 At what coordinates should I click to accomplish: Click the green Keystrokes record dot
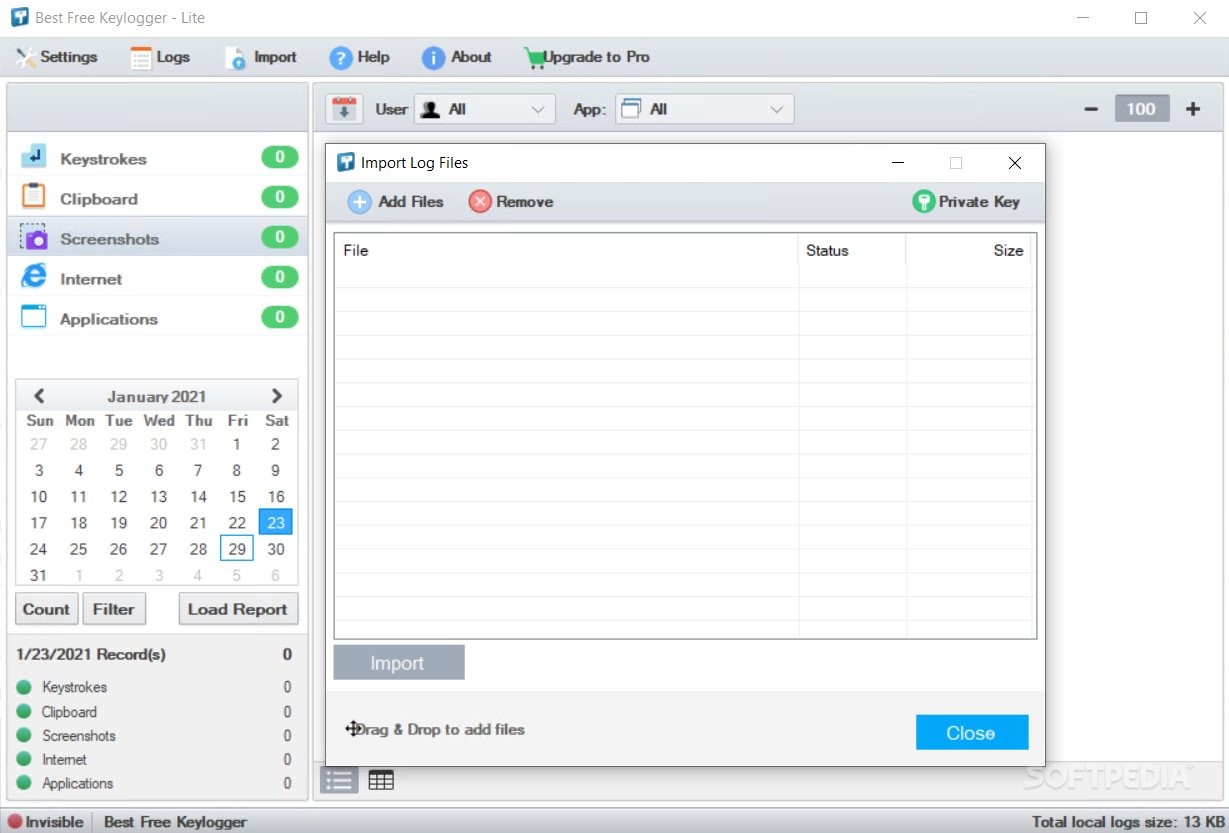[24, 687]
